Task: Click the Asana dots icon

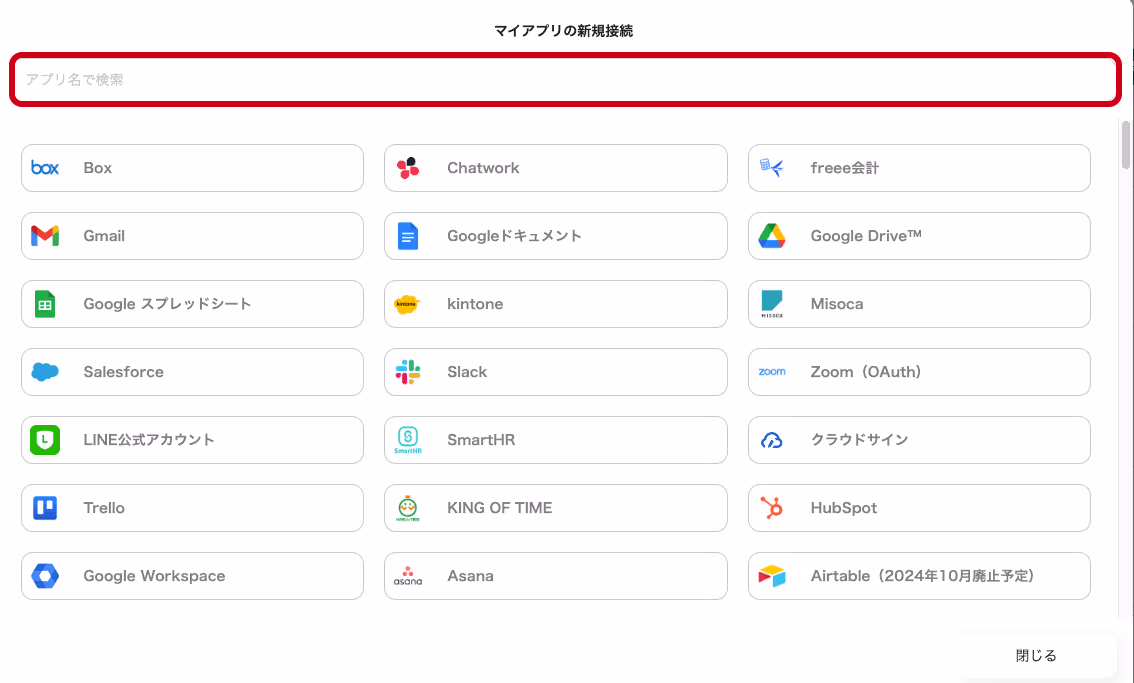Action: 408,576
